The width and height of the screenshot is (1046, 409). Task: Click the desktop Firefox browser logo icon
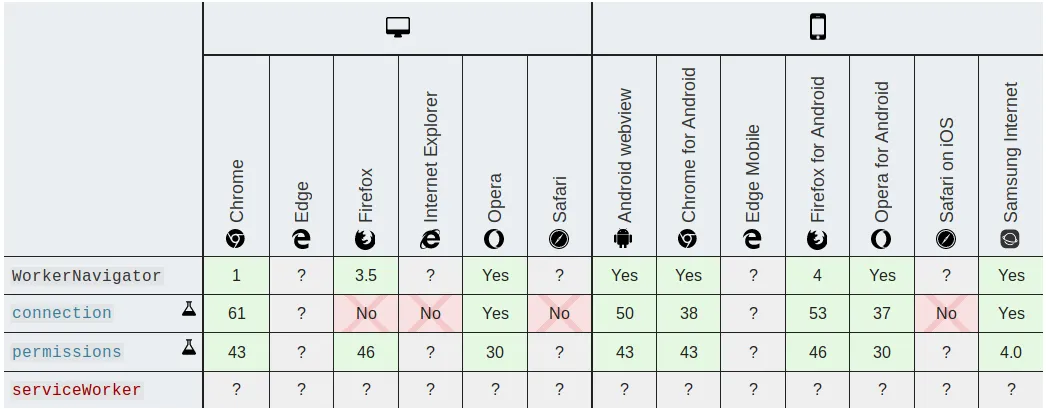(365, 239)
